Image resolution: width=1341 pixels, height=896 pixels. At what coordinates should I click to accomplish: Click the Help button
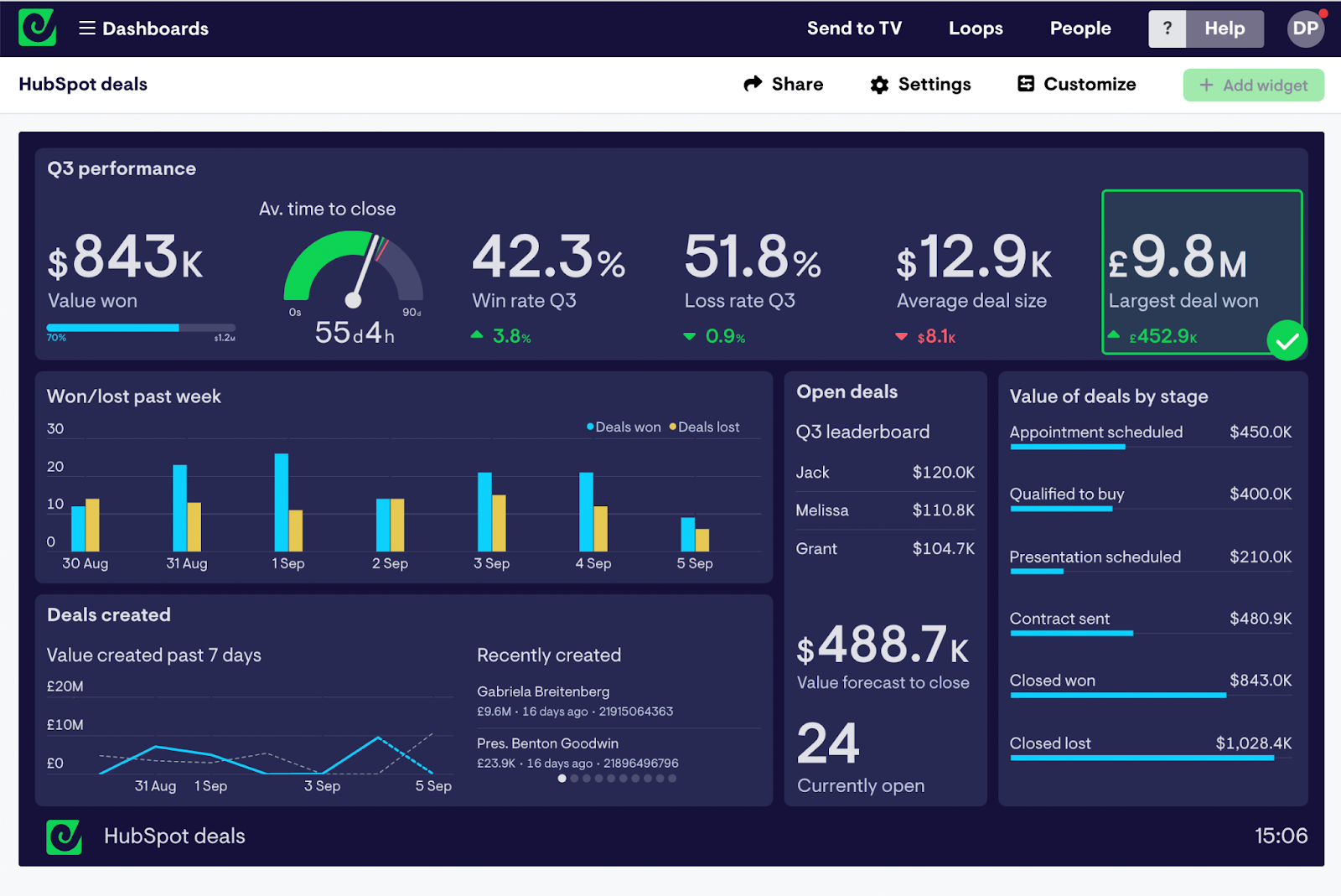click(1225, 28)
